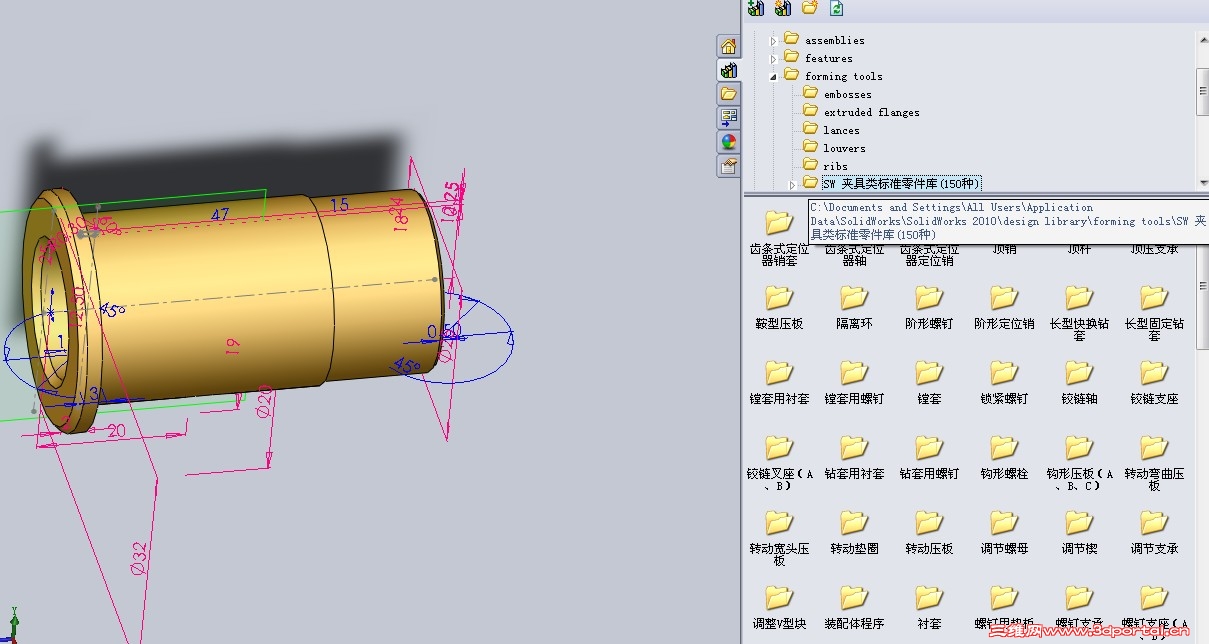
Task: Click the Create New Folder toolbar icon
Action: 810,8
